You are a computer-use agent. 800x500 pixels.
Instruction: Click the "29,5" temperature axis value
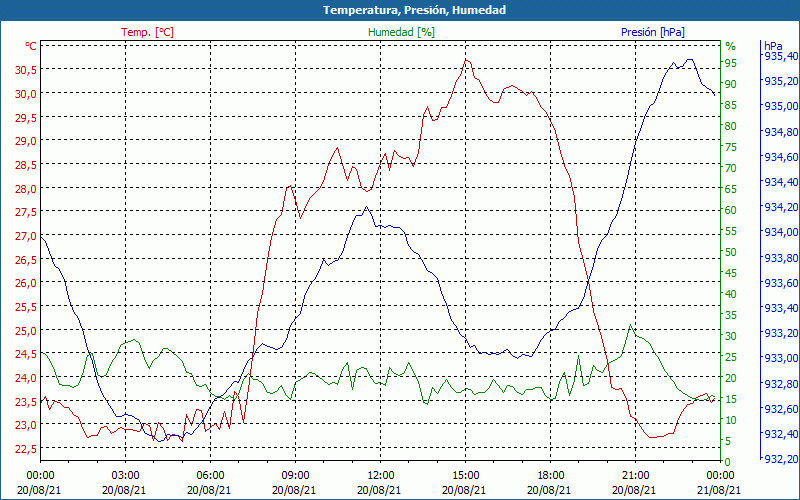[x=26, y=118]
